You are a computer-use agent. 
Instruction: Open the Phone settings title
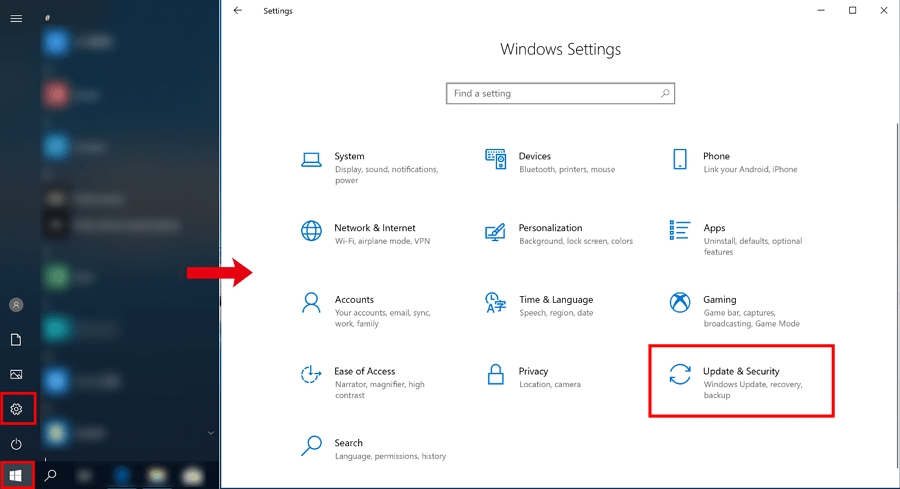pyautogui.click(x=716, y=156)
